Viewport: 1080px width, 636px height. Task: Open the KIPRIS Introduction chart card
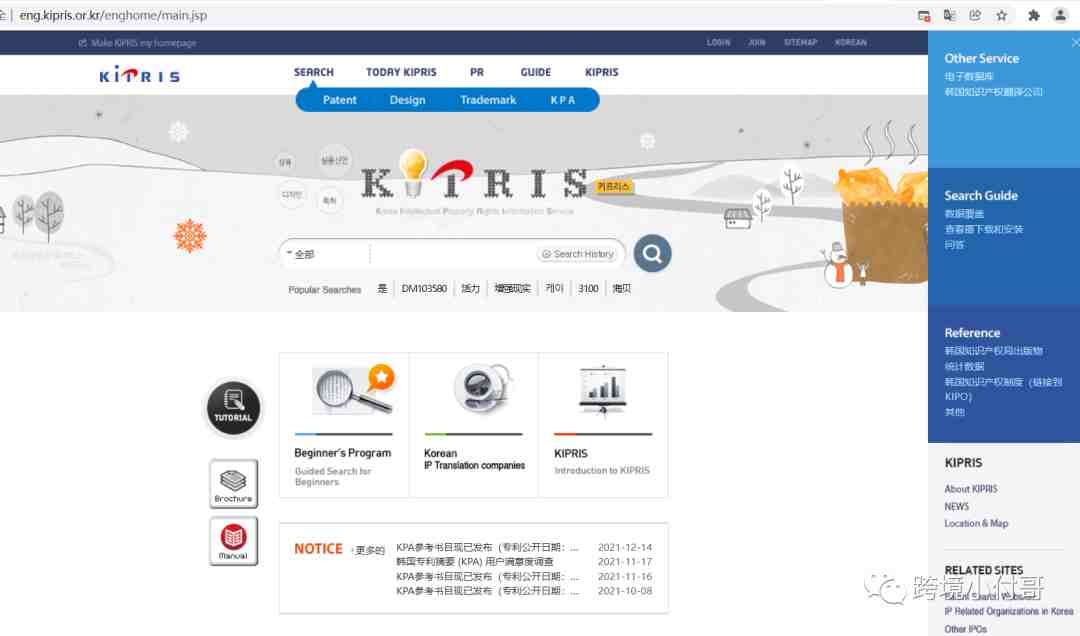click(603, 425)
